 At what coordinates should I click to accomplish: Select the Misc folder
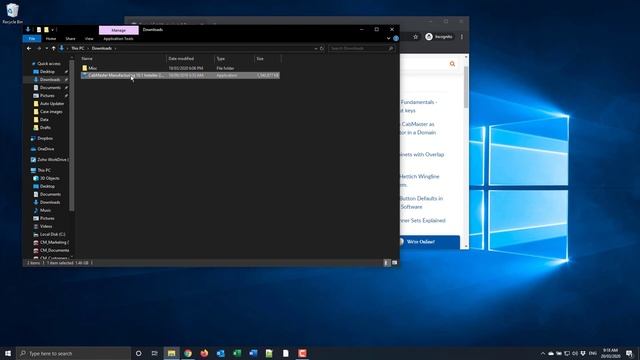pos(180,68)
